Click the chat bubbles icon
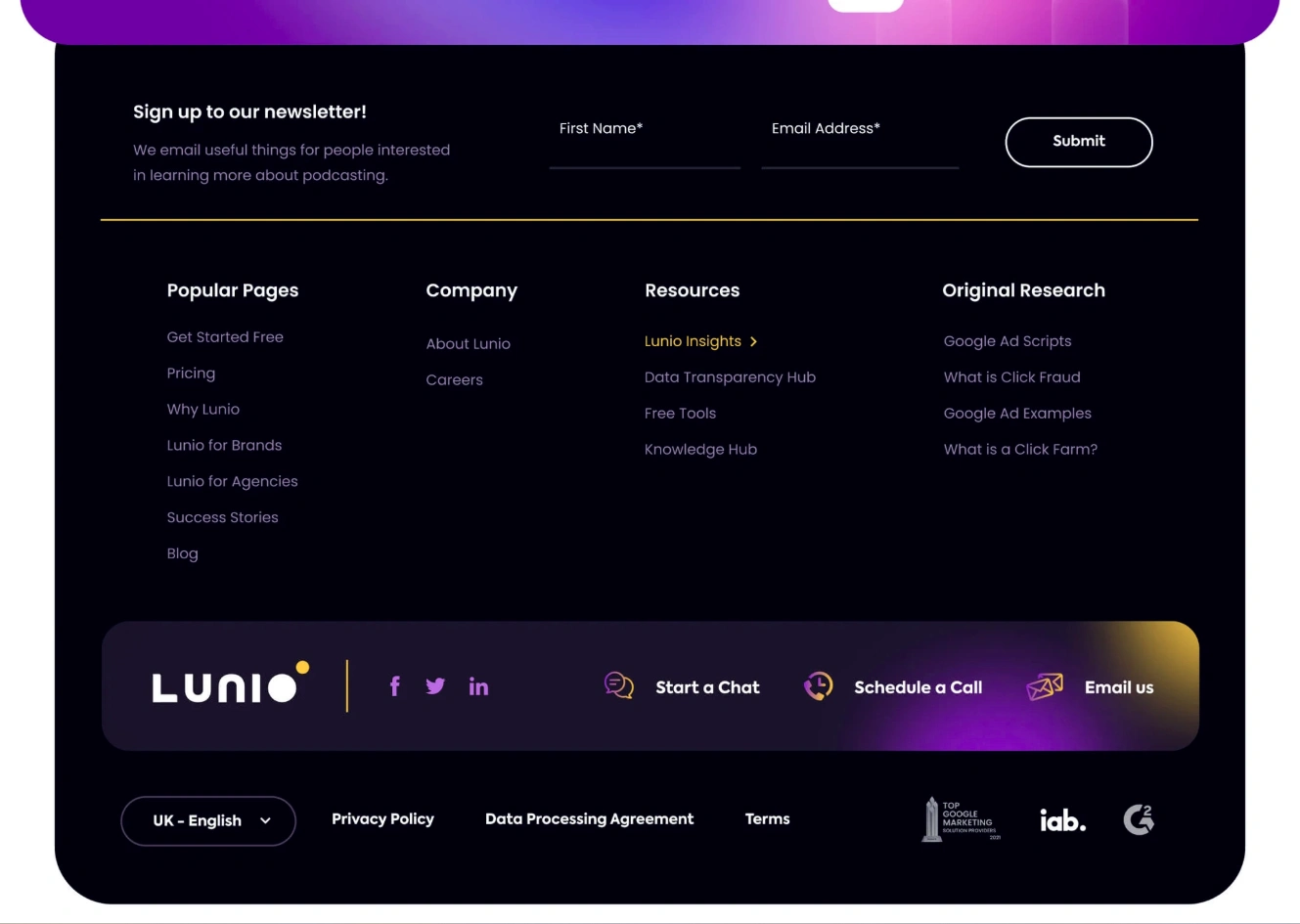 [619, 685]
